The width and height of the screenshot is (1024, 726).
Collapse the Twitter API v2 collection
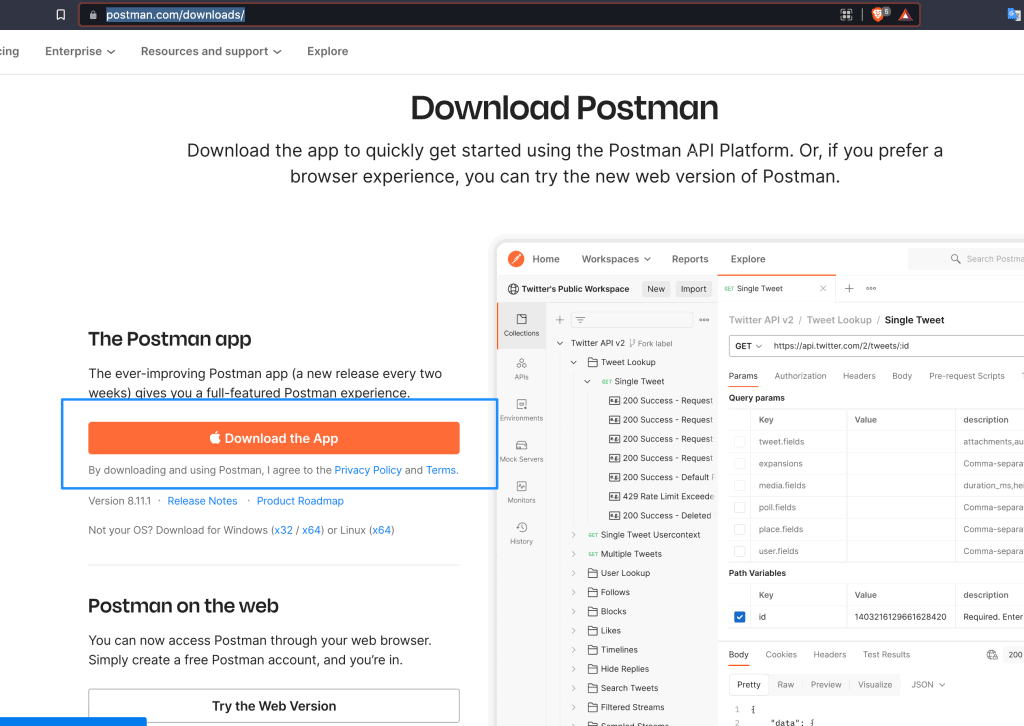[x=560, y=343]
